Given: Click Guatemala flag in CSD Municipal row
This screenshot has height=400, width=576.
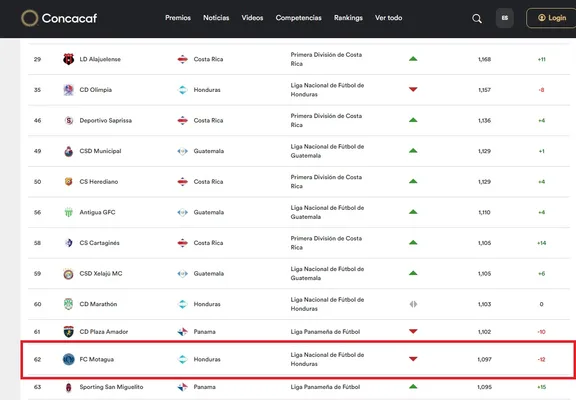Looking at the screenshot, I should tap(183, 151).
